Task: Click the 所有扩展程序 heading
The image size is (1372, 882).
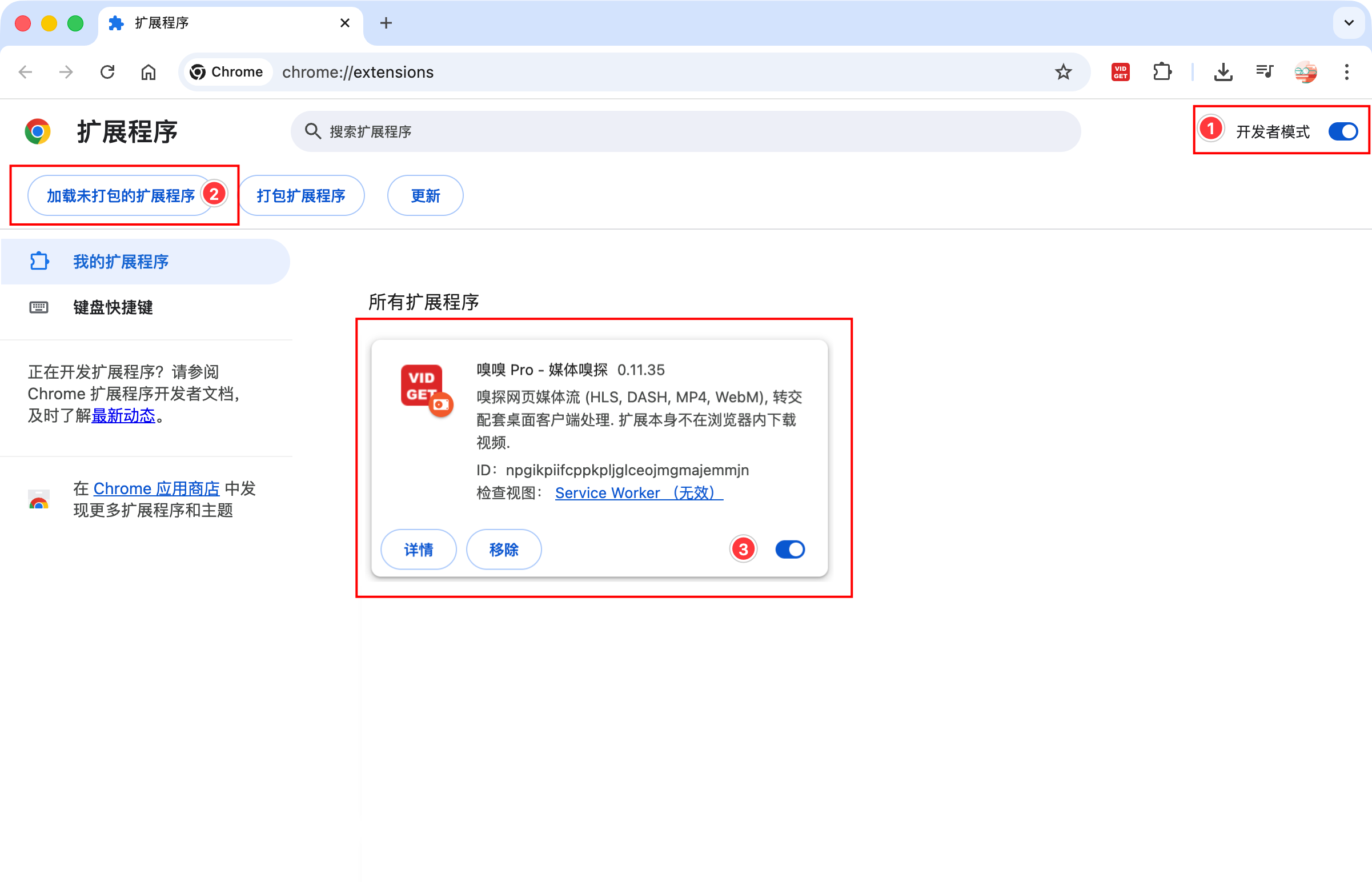Action: pos(424,302)
